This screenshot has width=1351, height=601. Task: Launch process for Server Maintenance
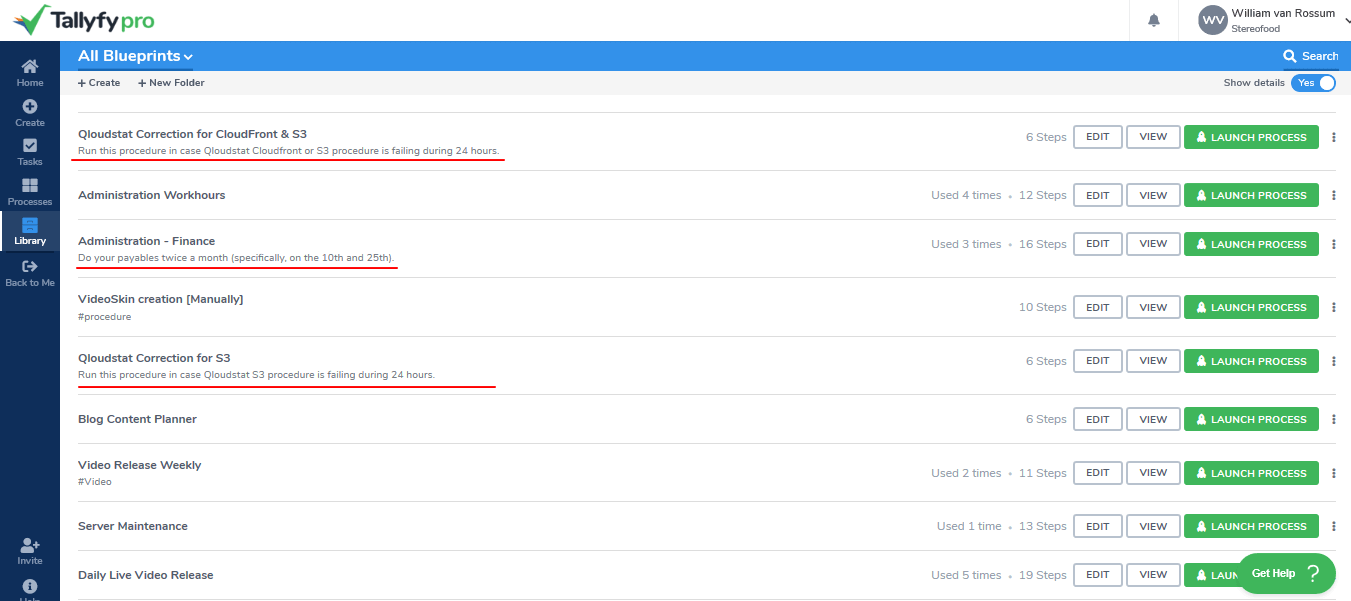click(x=1251, y=526)
